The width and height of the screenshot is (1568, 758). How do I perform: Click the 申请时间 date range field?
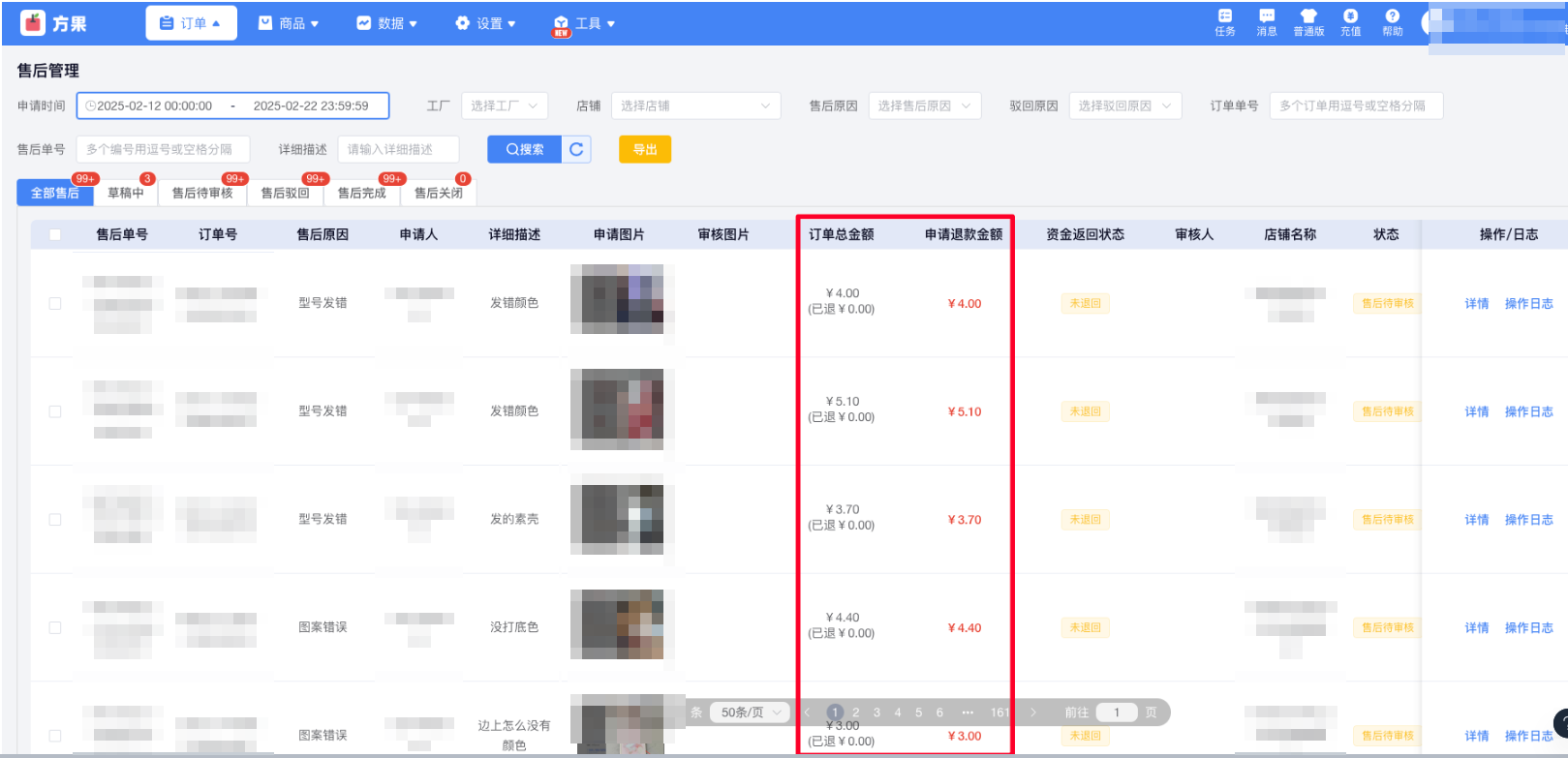coord(232,106)
